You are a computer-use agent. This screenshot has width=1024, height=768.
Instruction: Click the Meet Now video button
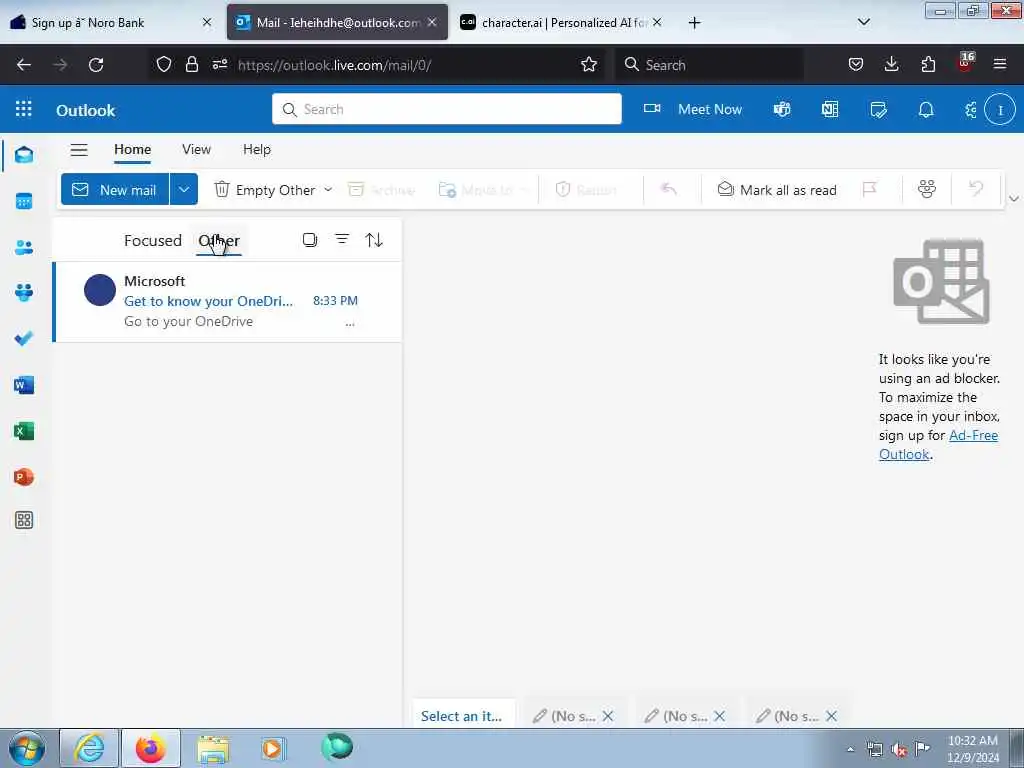(693, 109)
